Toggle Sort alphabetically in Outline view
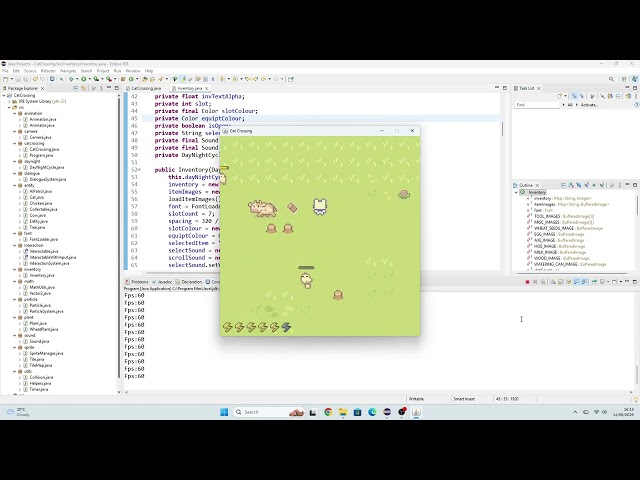Image resolution: width=640 pixels, height=480 pixels. pos(571,185)
